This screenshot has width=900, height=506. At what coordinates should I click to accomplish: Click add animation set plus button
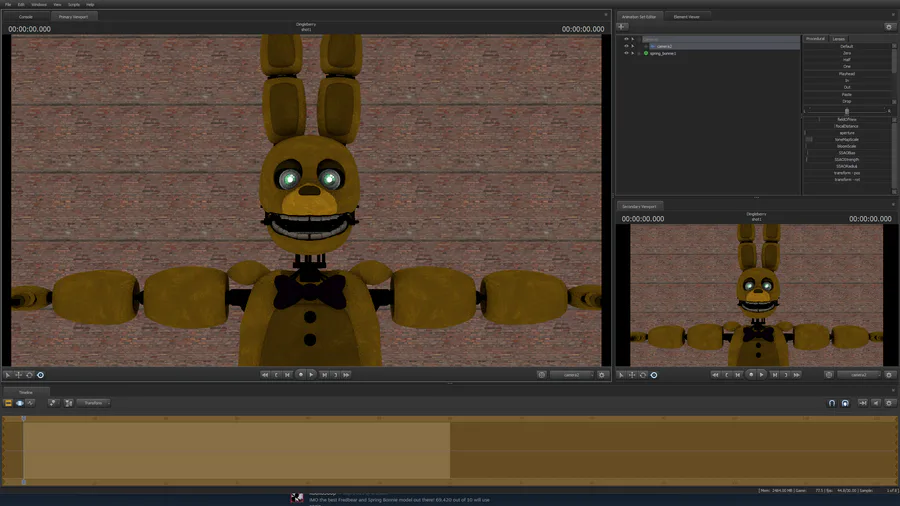pos(622,27)
